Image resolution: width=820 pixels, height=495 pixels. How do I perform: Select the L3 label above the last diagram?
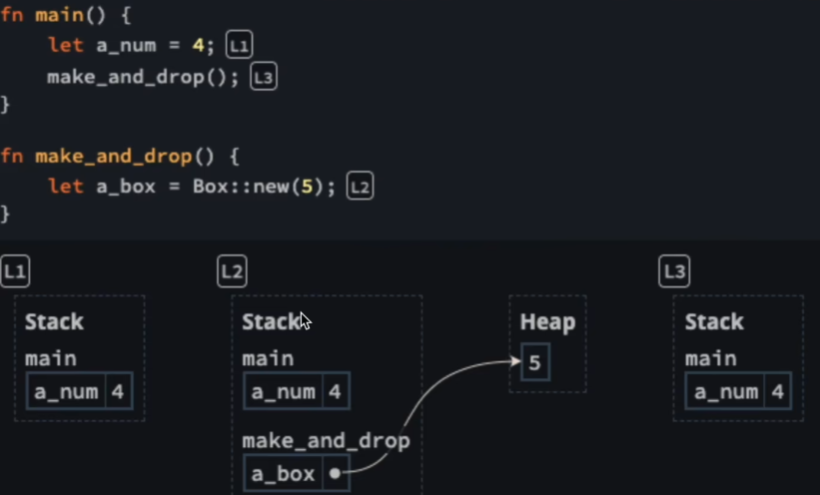[x=674, y=271]
